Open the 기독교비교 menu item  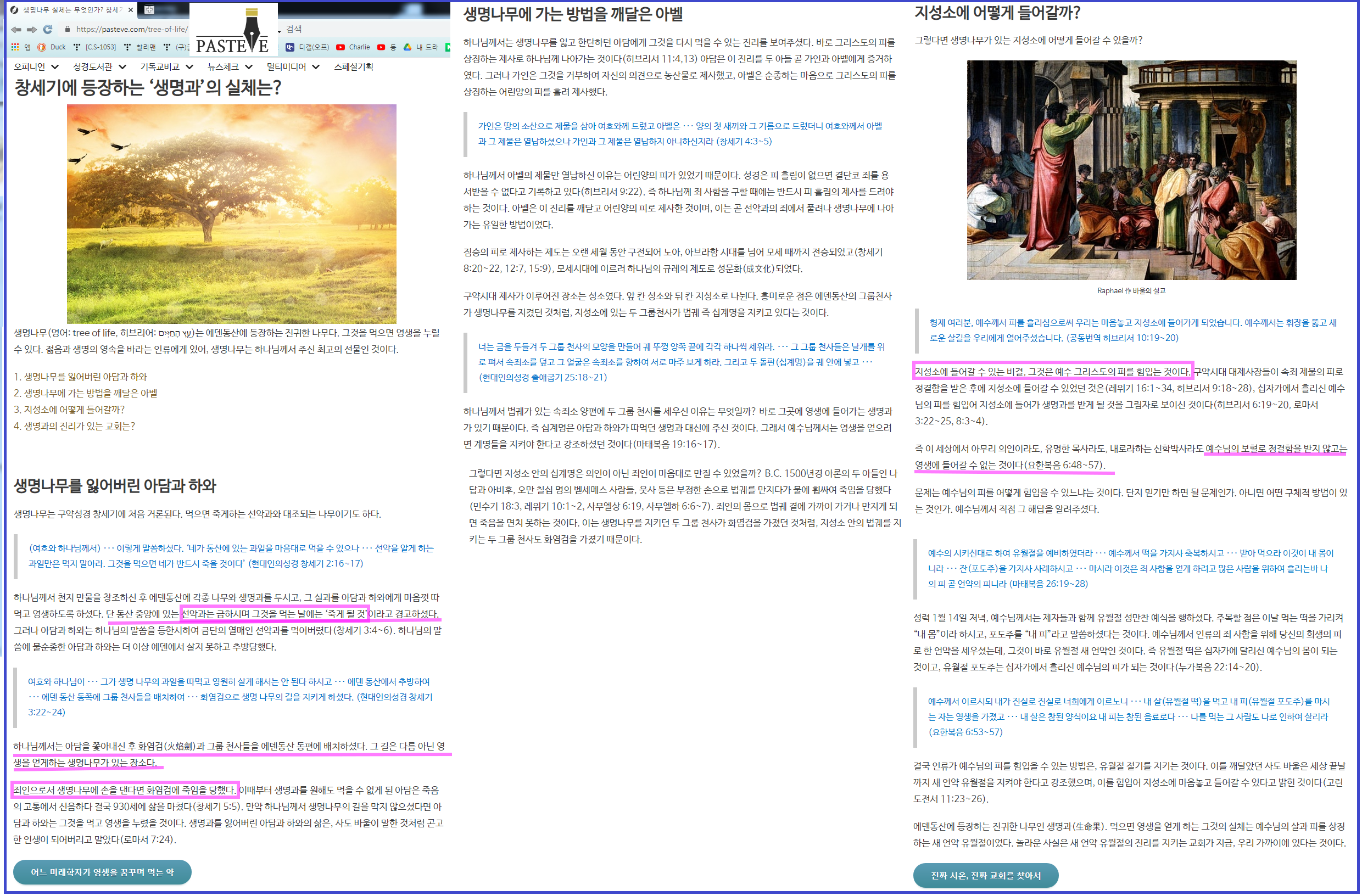pos(160,67)
